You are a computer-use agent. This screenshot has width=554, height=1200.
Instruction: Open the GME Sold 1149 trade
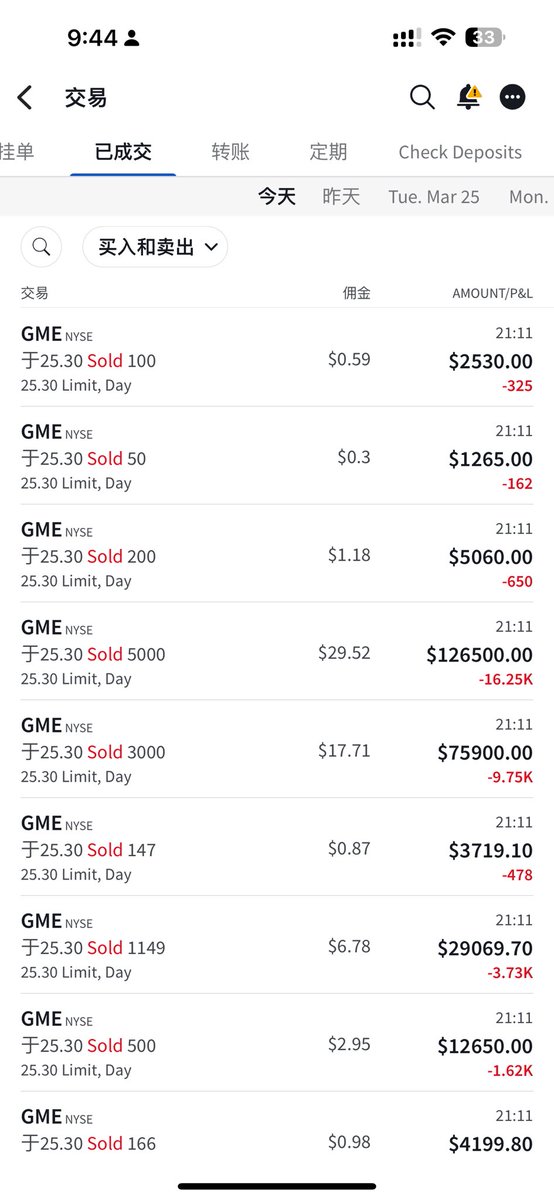click(x=277, y=945)
